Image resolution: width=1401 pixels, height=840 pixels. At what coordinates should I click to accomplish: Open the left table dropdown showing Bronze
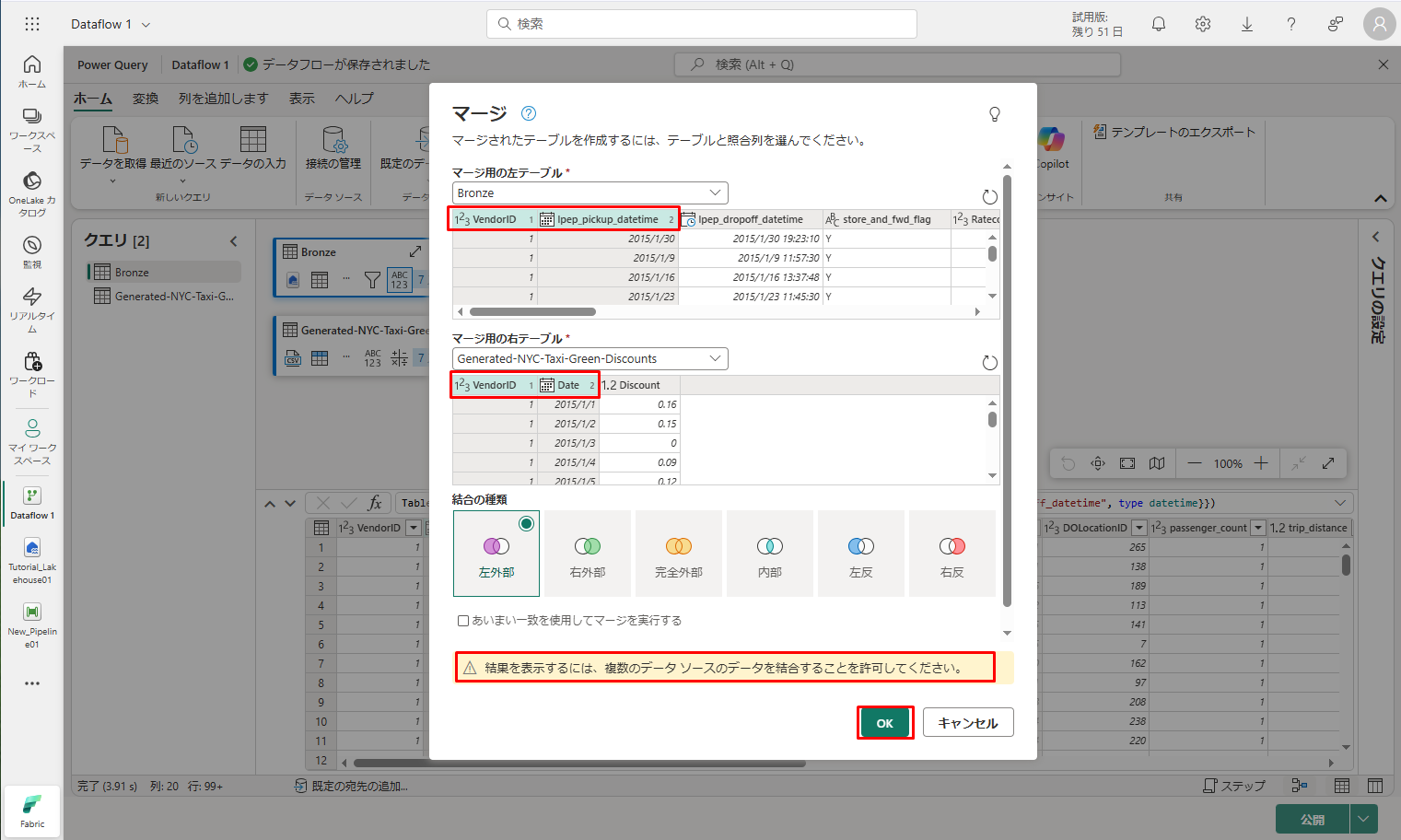(x=590, y=192)
